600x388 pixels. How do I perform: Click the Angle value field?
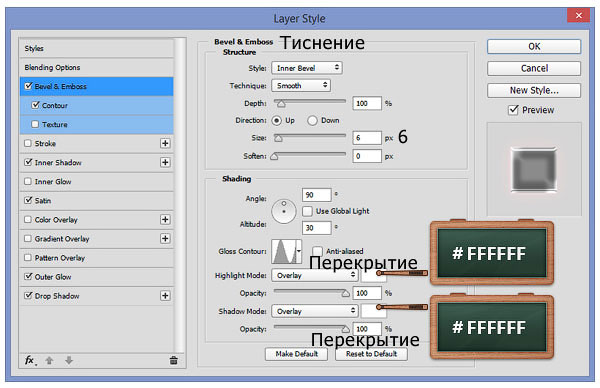coord(316,195)
